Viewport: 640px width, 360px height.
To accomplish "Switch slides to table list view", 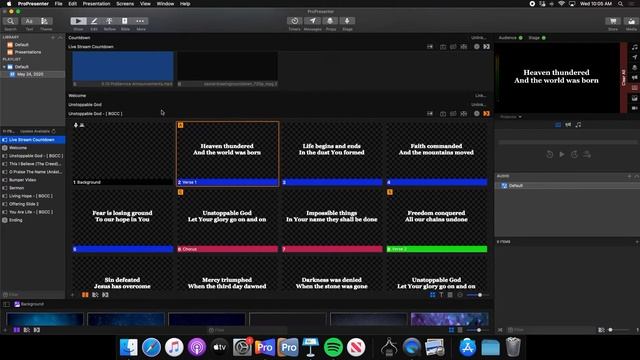I will [450, 295].
